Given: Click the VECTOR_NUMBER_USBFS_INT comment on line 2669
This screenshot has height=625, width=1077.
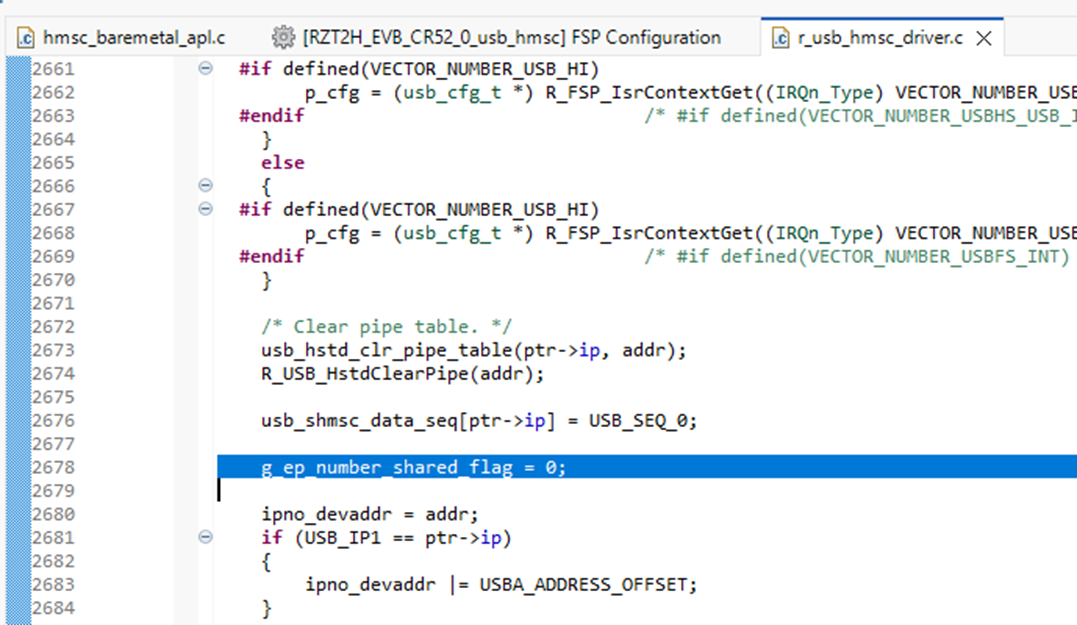Looking at the screenshot, I should (x=857, y=256).
